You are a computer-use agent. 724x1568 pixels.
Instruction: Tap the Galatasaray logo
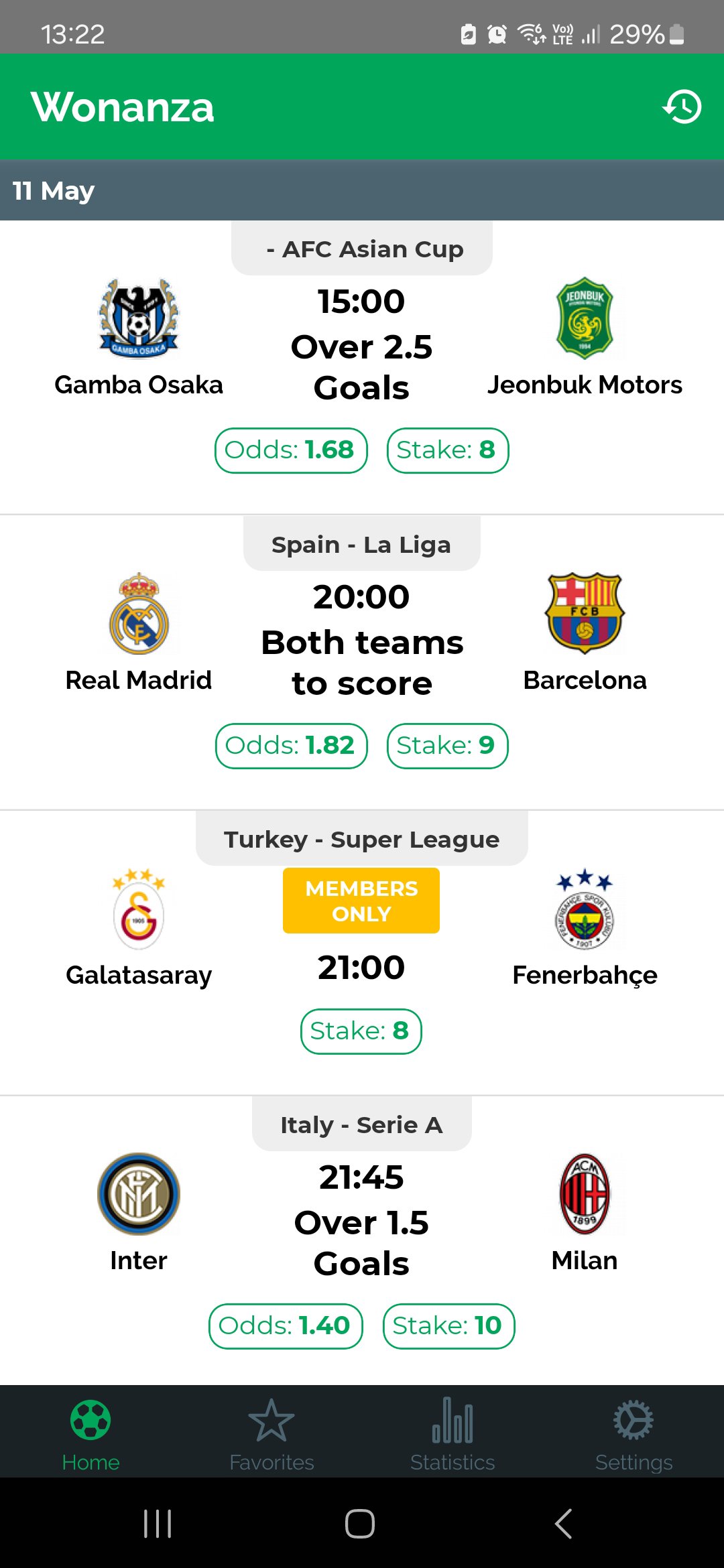click(x=139, y=909)
